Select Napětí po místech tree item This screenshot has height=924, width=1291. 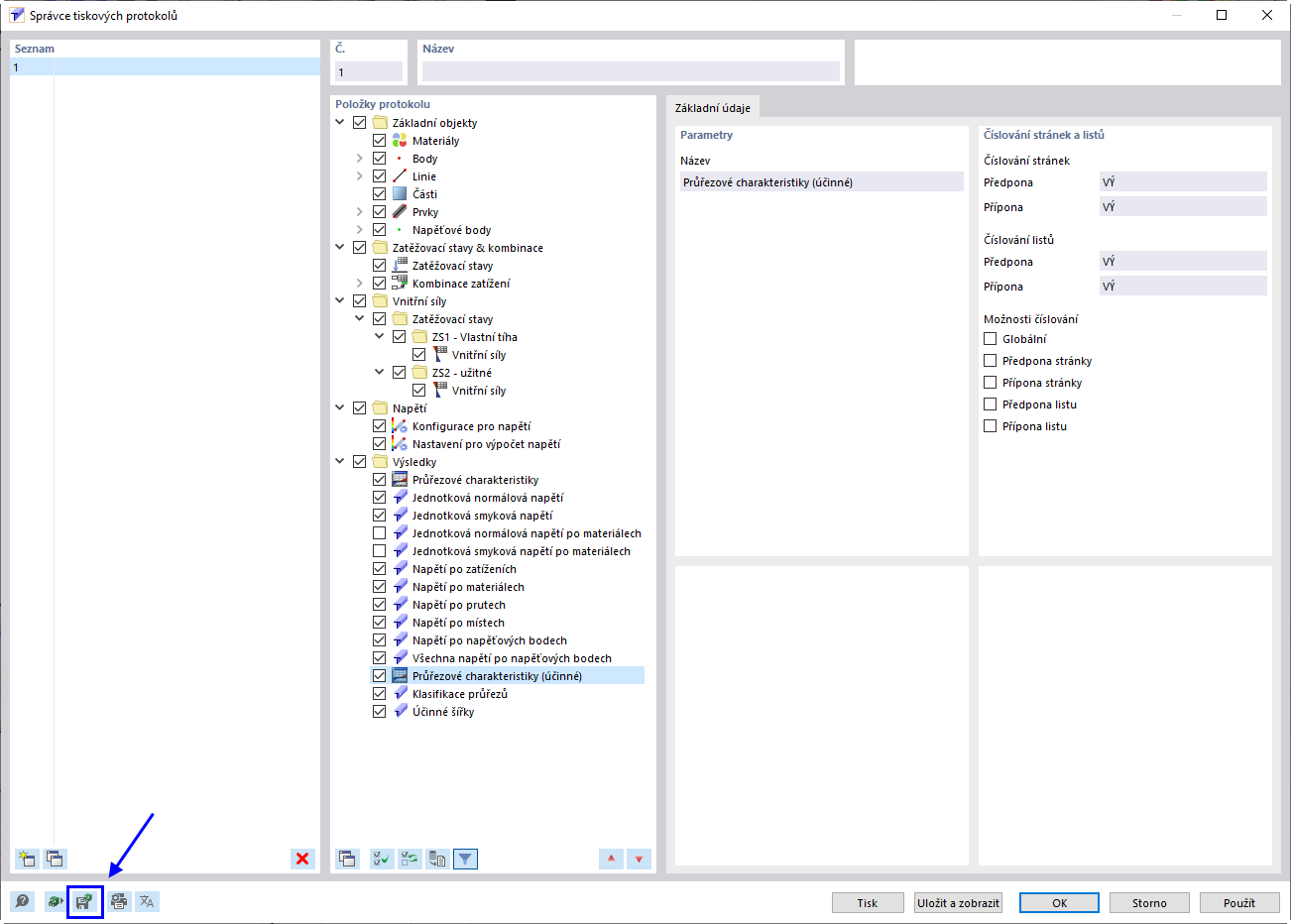(x=458, y=623)
